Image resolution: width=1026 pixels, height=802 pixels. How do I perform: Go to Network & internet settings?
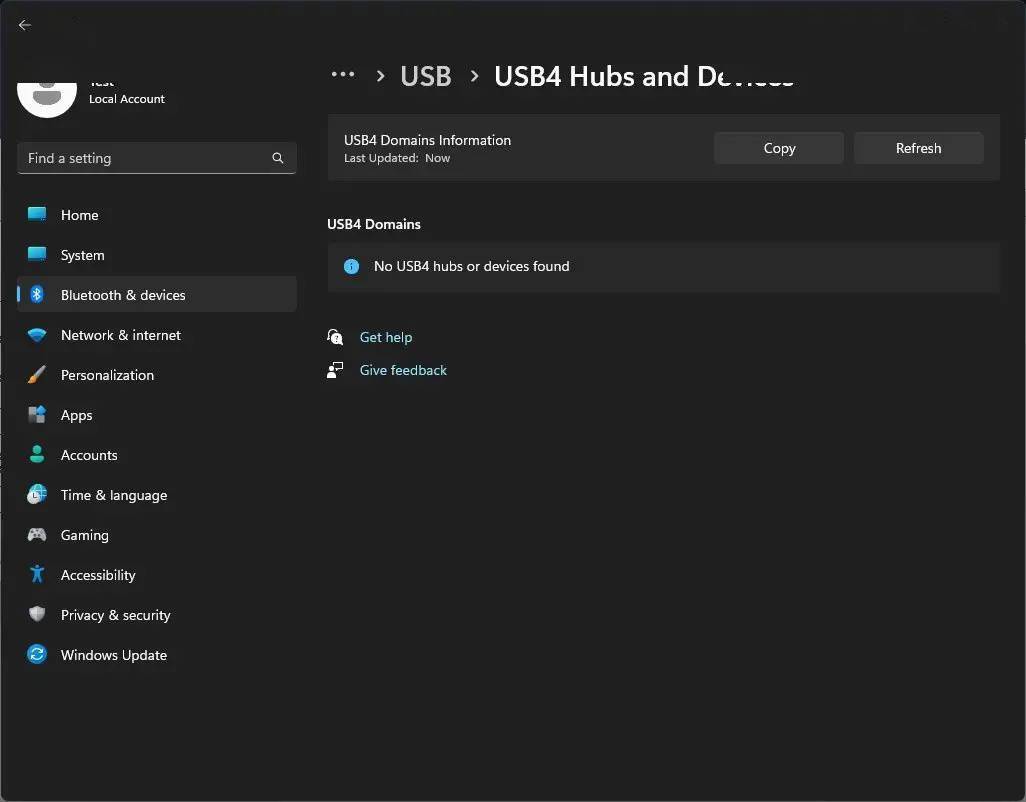tap(157, 335)
